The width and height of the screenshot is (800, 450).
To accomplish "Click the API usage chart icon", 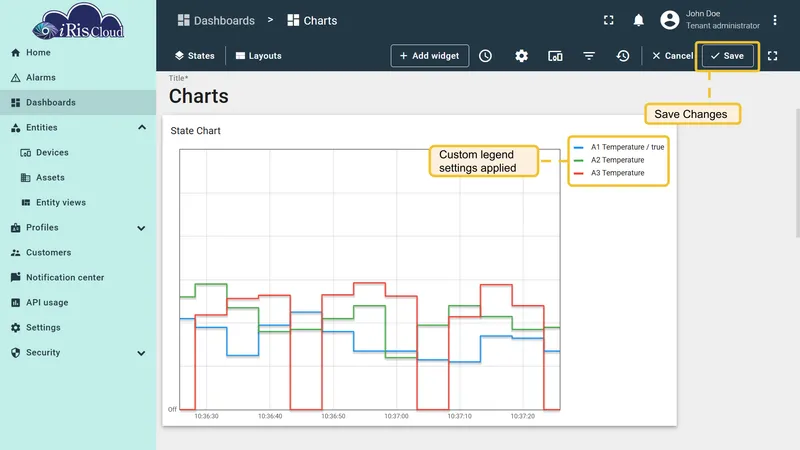I will [16, 303].
